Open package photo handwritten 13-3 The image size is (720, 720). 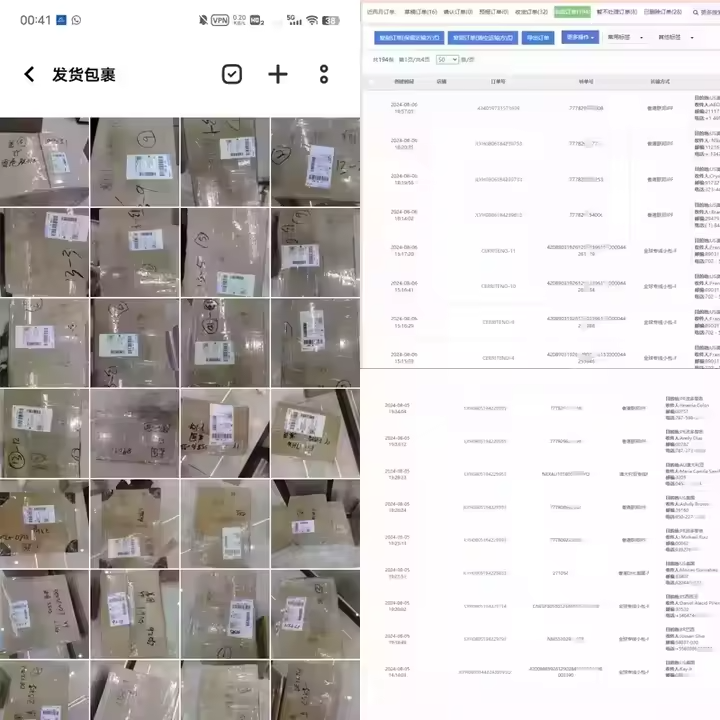[44, 252]
